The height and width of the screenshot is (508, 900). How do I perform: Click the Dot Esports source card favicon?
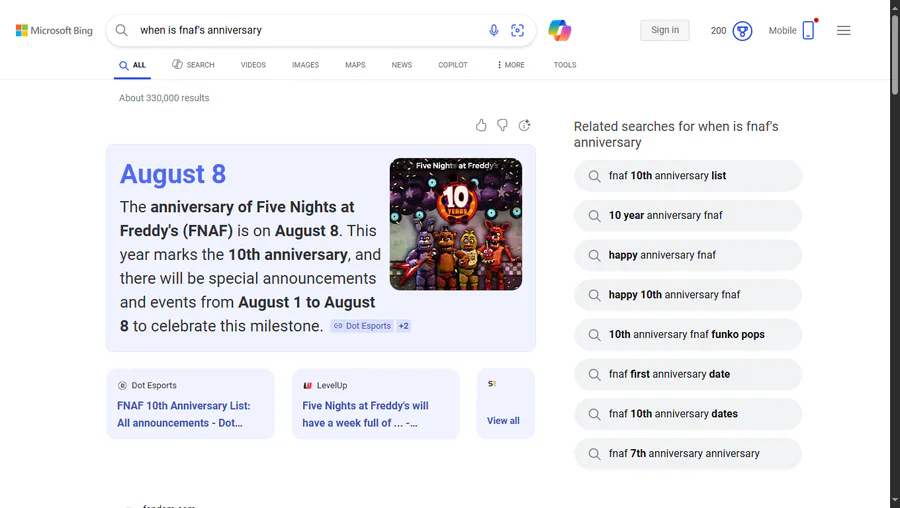[x=122, y=386]
